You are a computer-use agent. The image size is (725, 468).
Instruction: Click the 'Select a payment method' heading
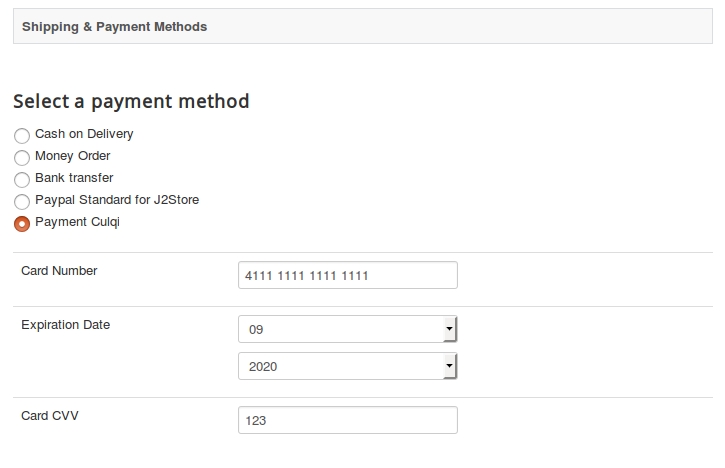(x=131, y=101)
